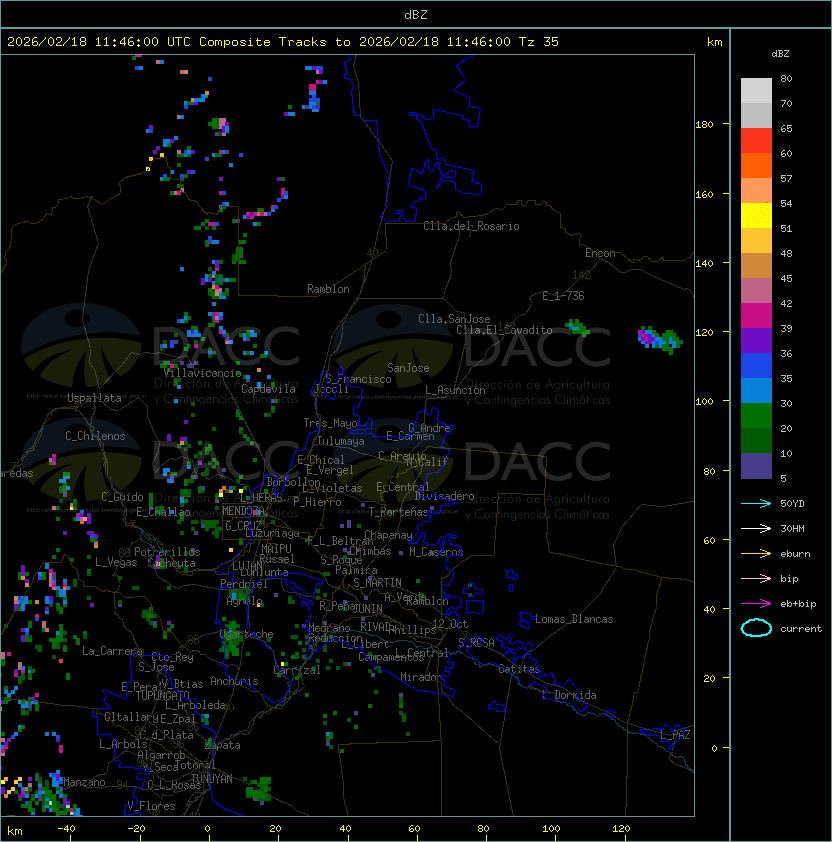This screenshot has height=842, width=832.
Task: Click the '180' tick on vertical km axis
Action: (704, 125)
